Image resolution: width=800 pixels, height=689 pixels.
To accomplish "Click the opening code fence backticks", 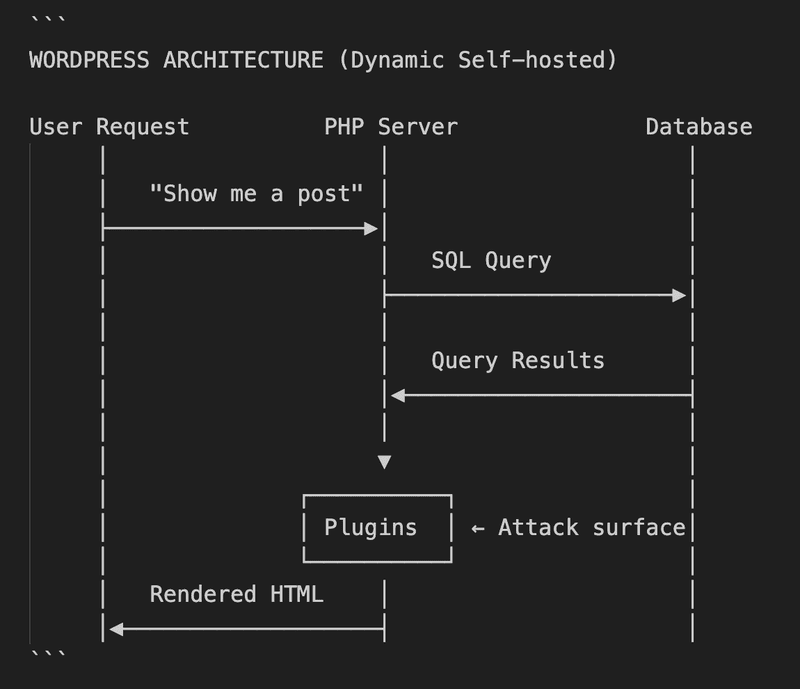I will point(48,22).
